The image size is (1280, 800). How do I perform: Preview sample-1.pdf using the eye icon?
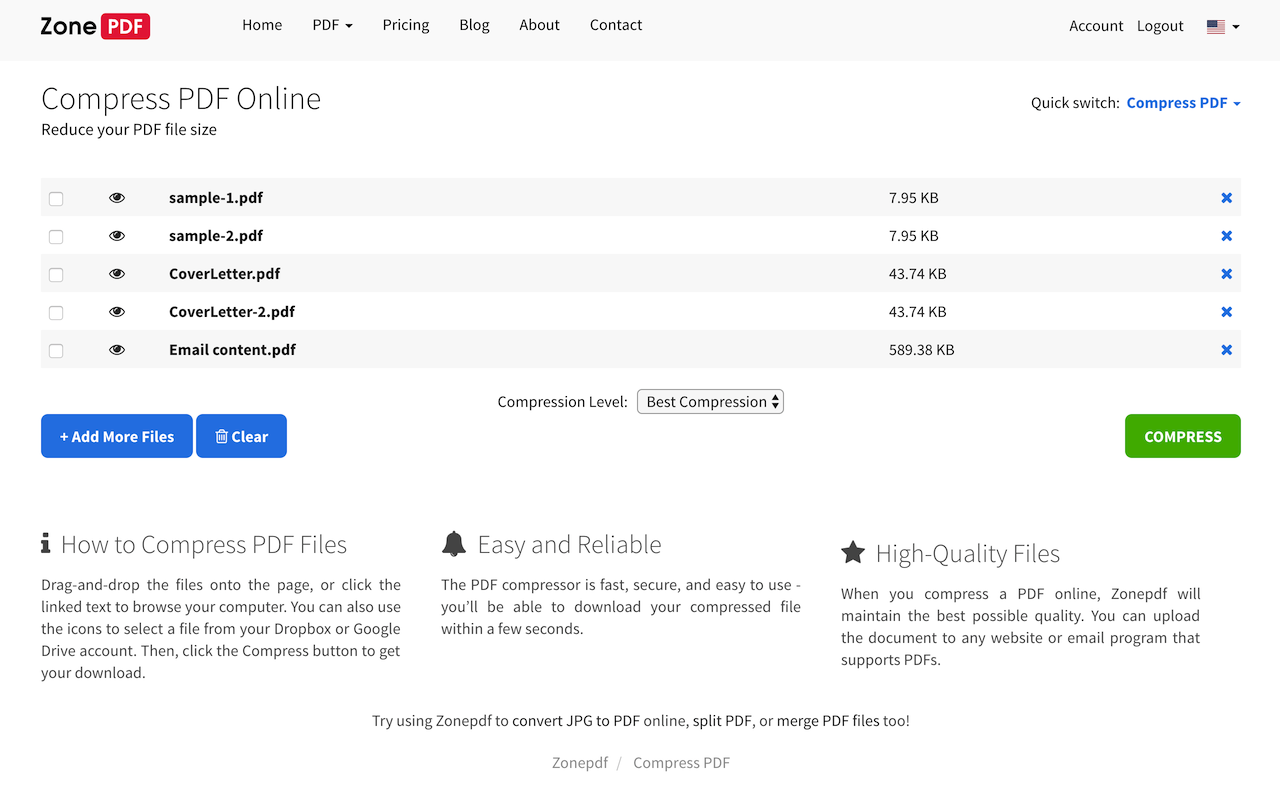(x=117, y=197)
